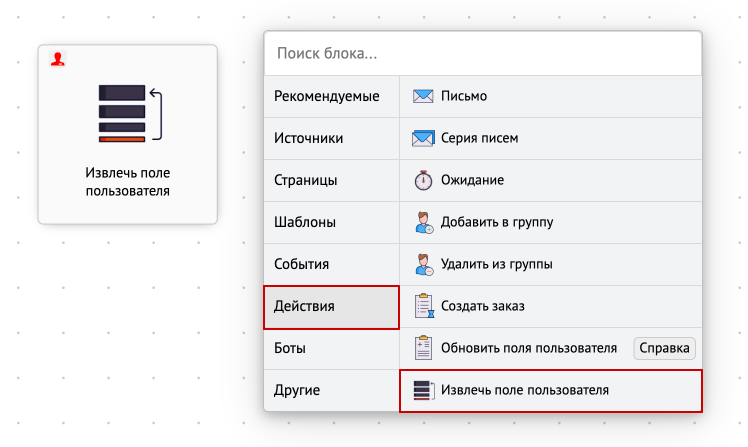748x447 pixels.
Task: Click the clipboard icon for Обновить поля пользователя
Action: click(423, 348)
